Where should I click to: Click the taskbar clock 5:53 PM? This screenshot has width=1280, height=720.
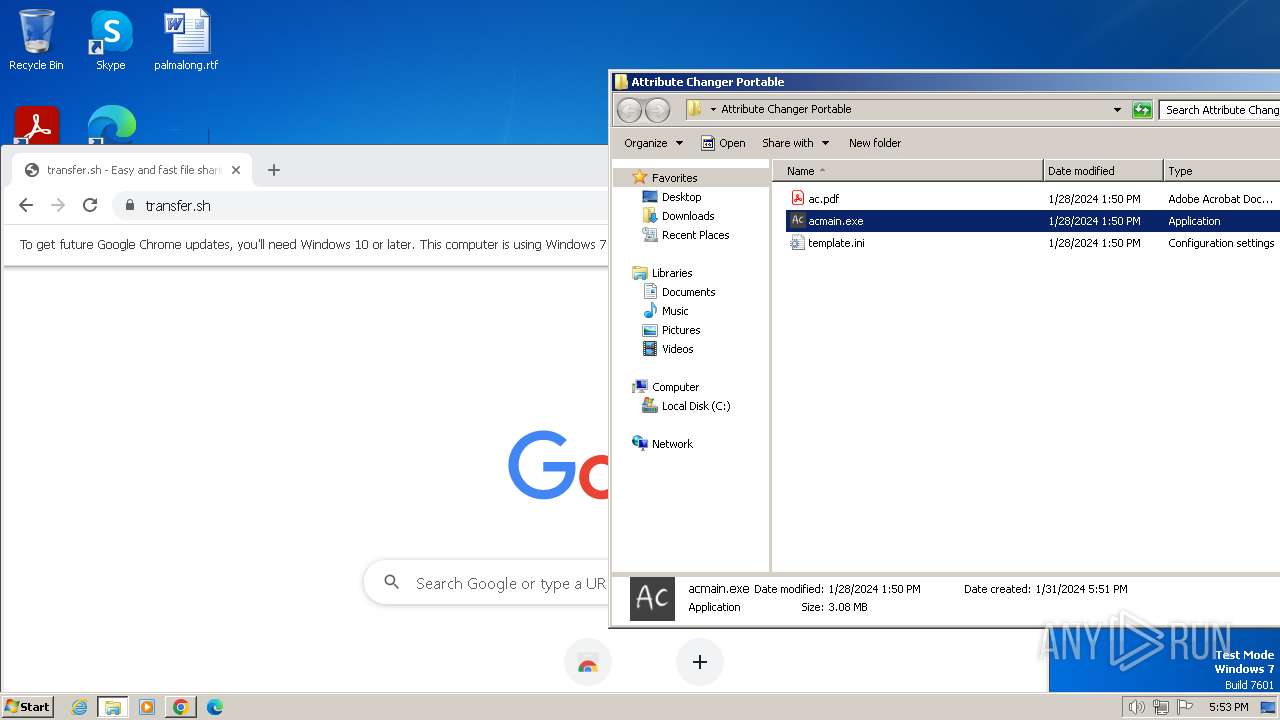[1228, 707]
